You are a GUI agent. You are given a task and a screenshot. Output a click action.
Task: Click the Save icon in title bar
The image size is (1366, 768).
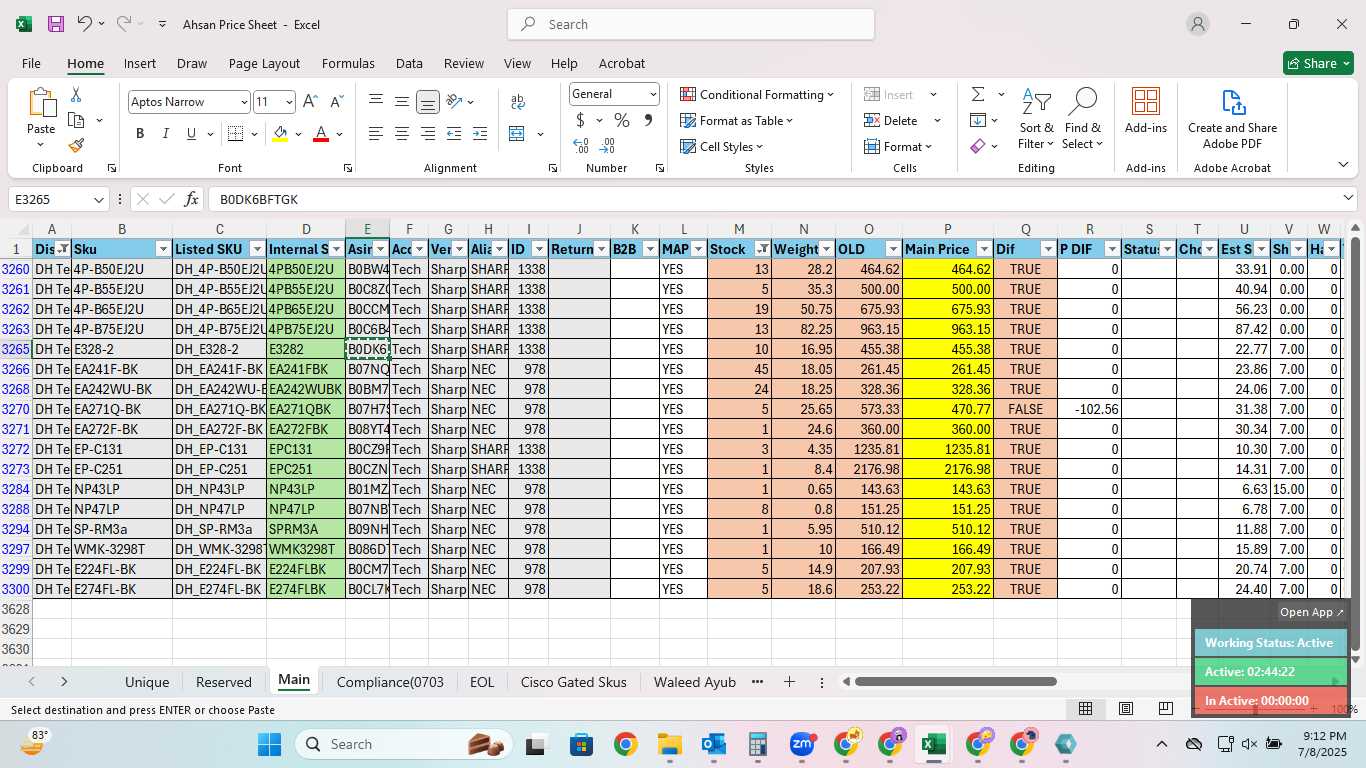tap(56, 24)
